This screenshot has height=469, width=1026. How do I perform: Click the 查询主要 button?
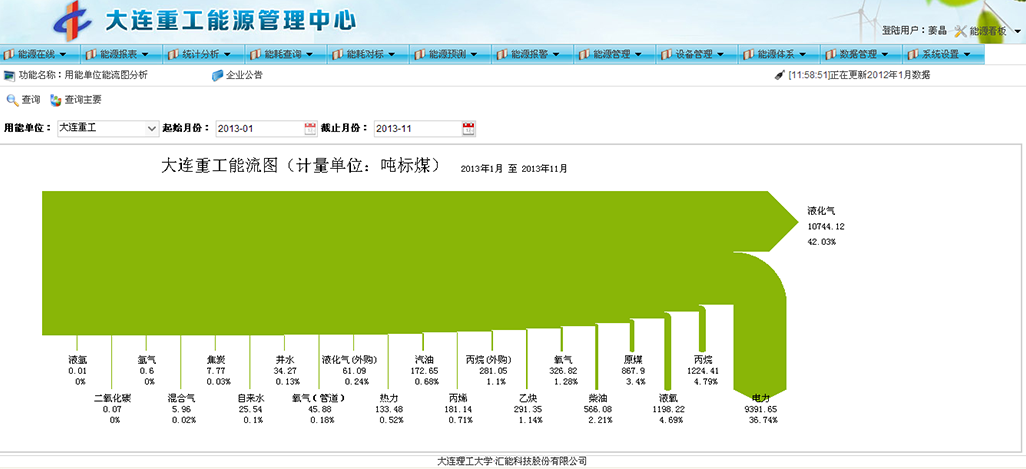coord(82,100)
